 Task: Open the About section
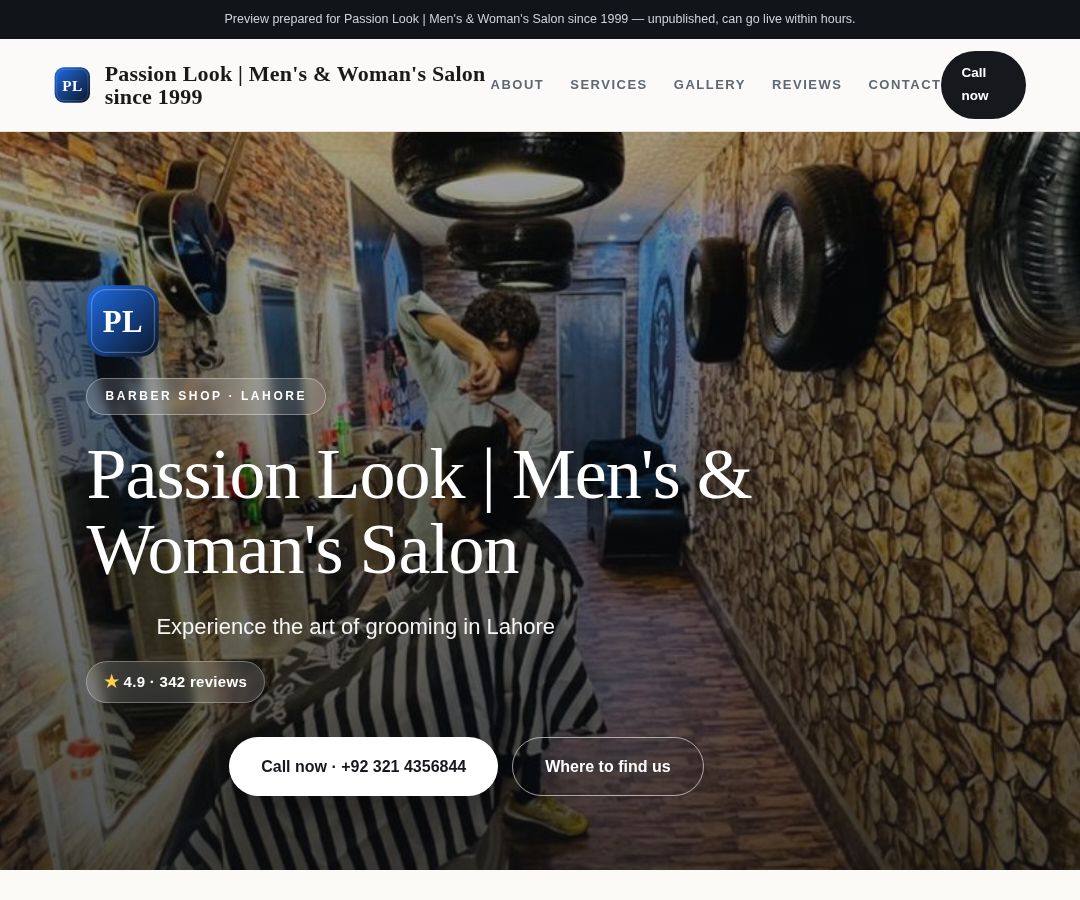click(x=517, y=85)
